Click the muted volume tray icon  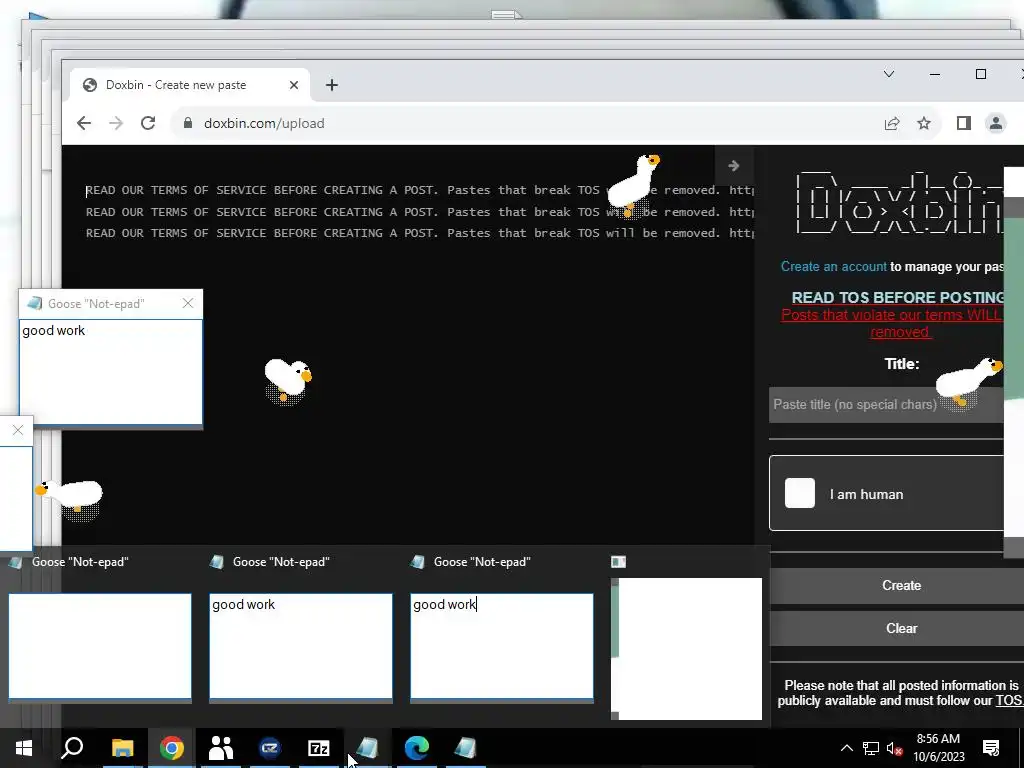[895, 748]
